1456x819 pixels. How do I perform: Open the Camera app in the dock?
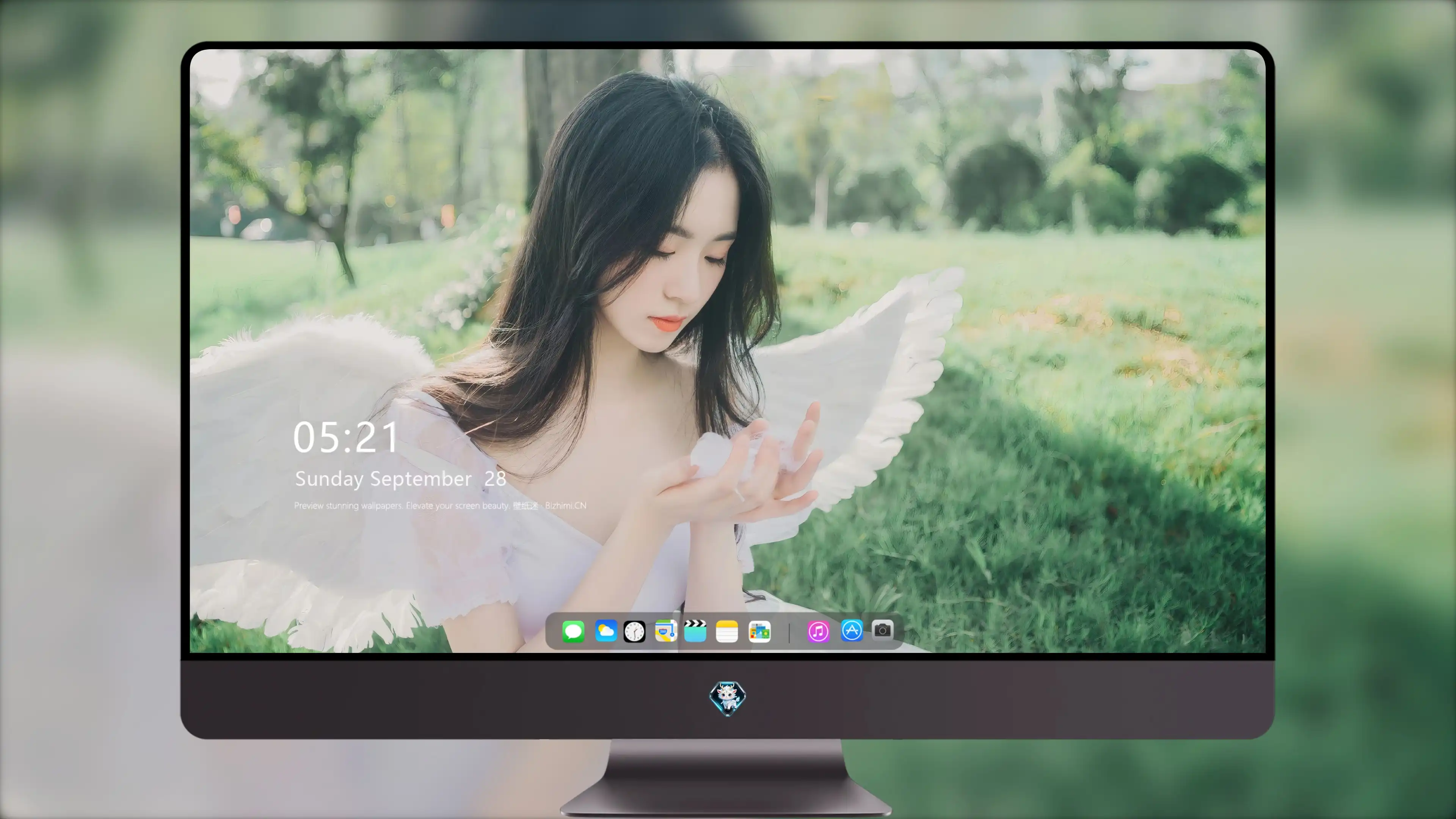882,630
